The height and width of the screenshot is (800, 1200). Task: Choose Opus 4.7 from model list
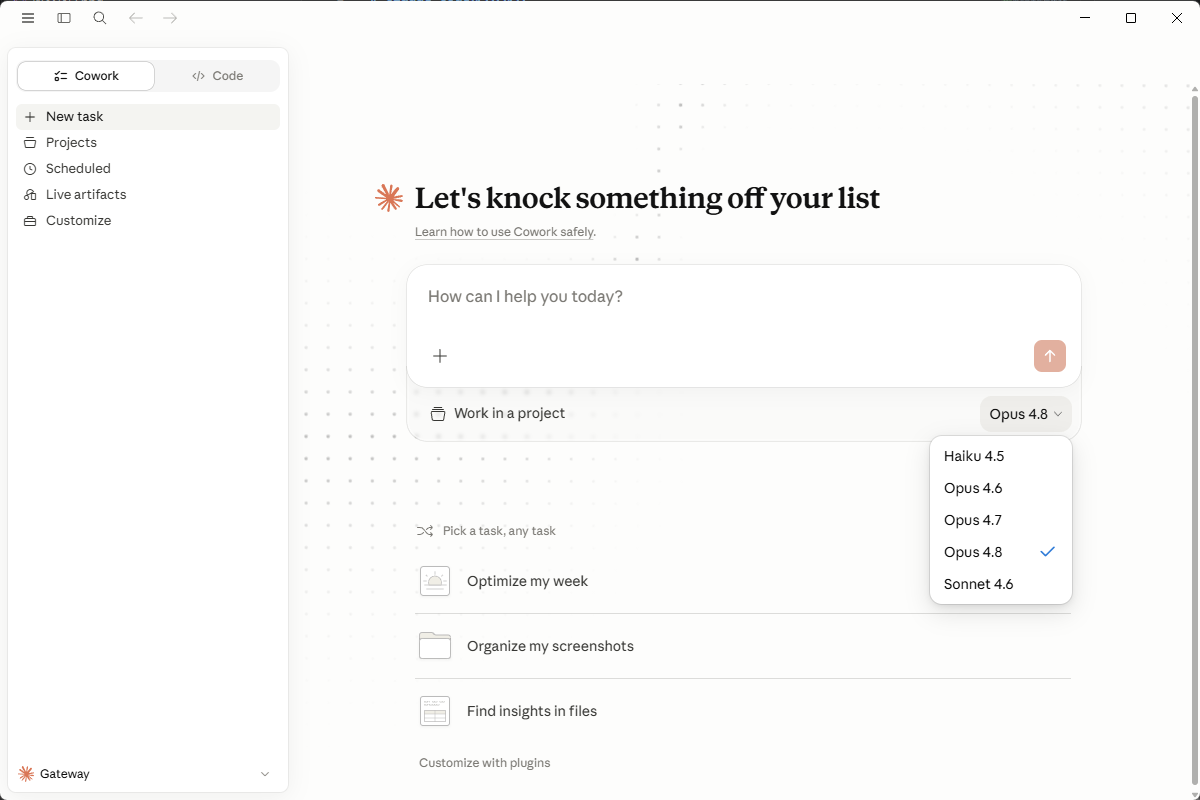click(1001, 520)
